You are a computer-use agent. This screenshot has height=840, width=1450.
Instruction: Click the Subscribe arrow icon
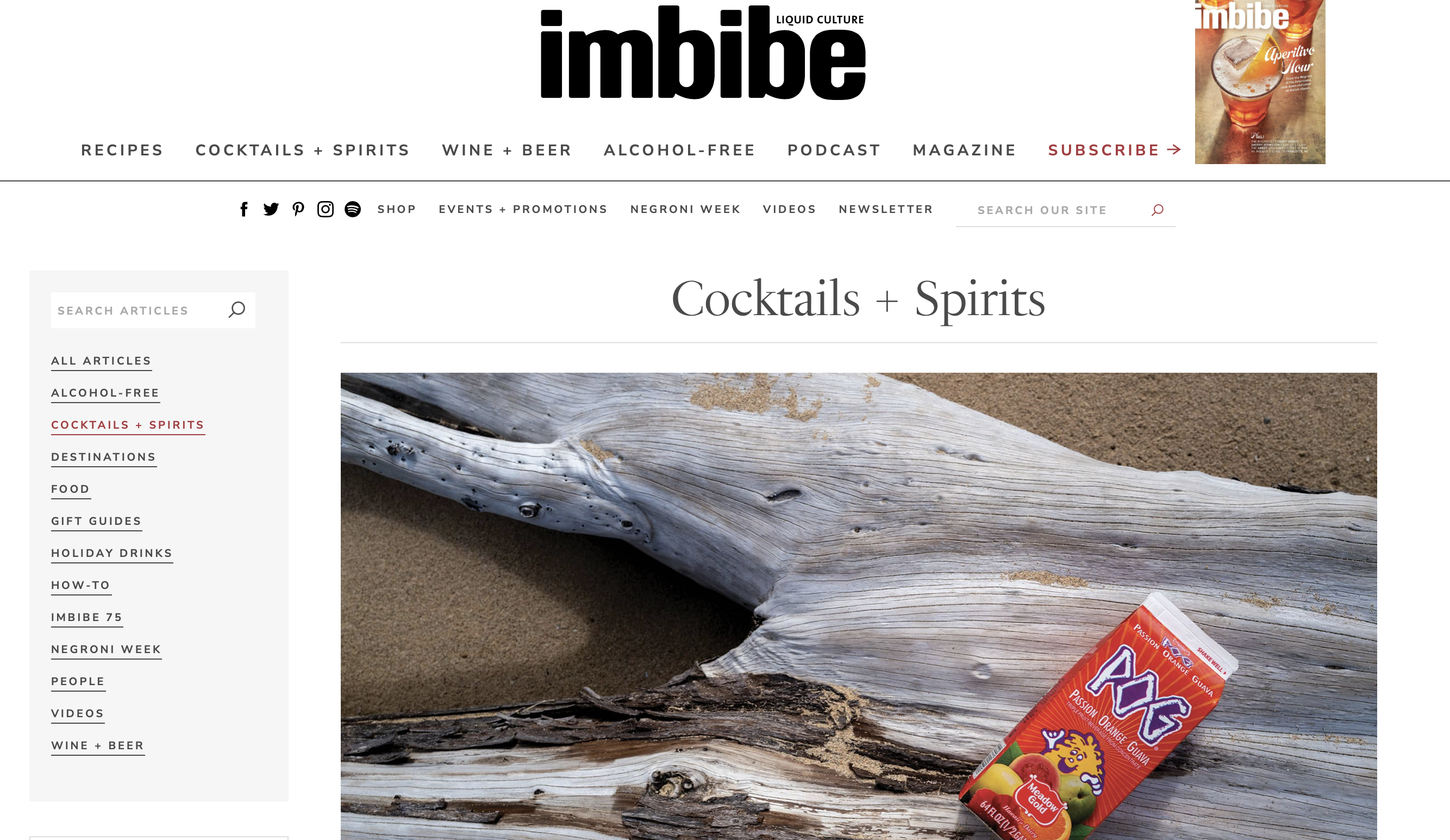[x=1174, y=149]
